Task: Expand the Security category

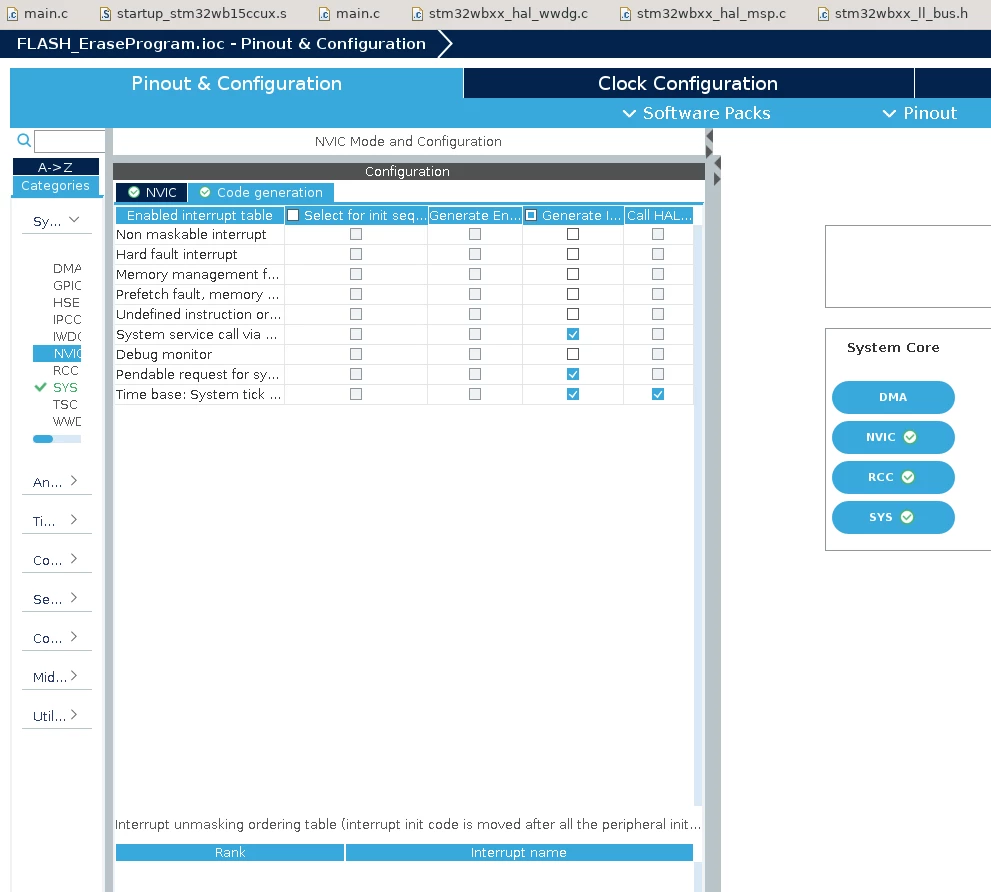Action: pos(56,599)
